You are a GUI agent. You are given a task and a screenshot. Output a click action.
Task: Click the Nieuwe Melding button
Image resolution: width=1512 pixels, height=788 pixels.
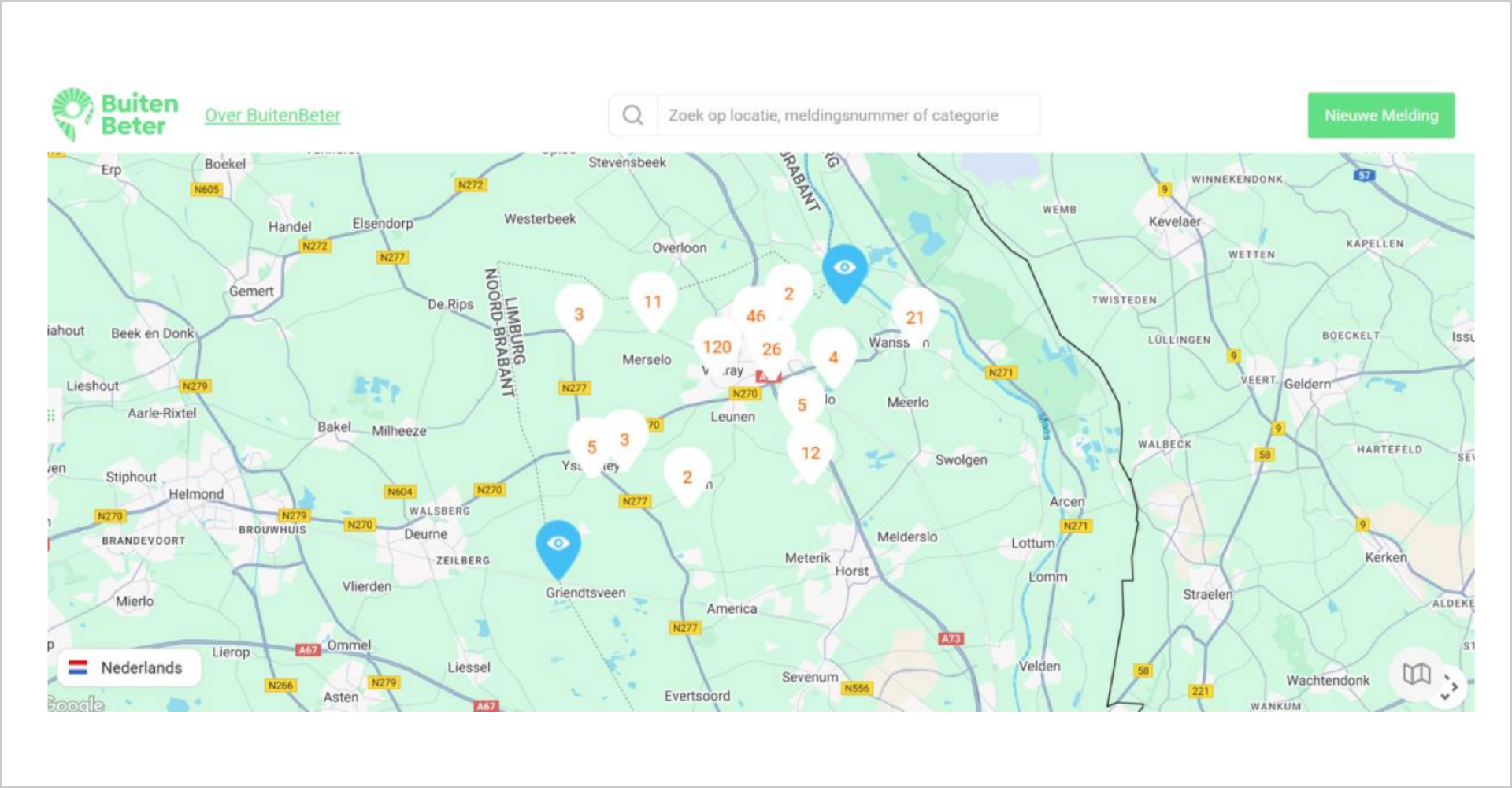(x=1381, y=115)
